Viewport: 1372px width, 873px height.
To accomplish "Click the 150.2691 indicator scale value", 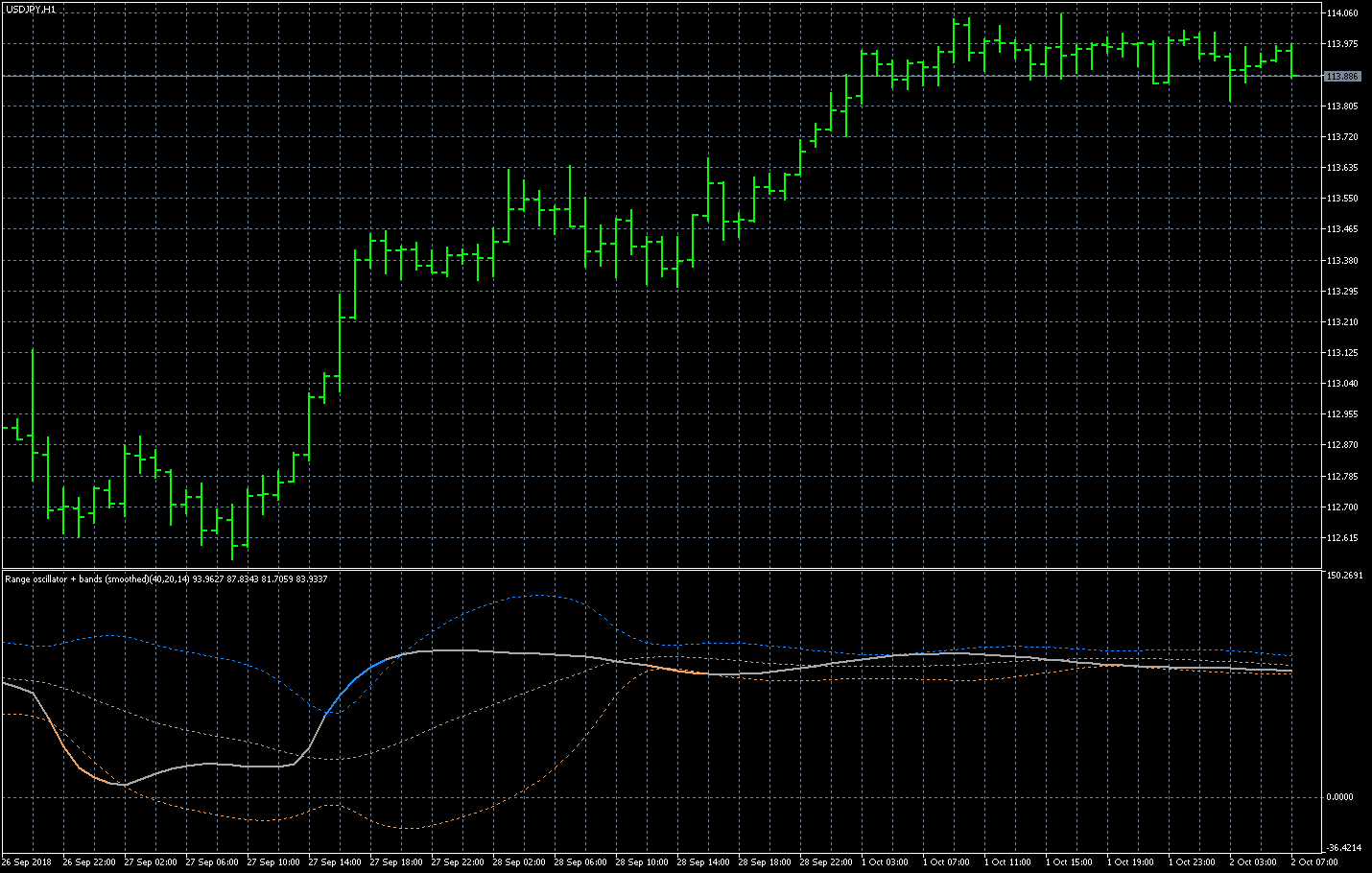I will (x=1343, y=576).
